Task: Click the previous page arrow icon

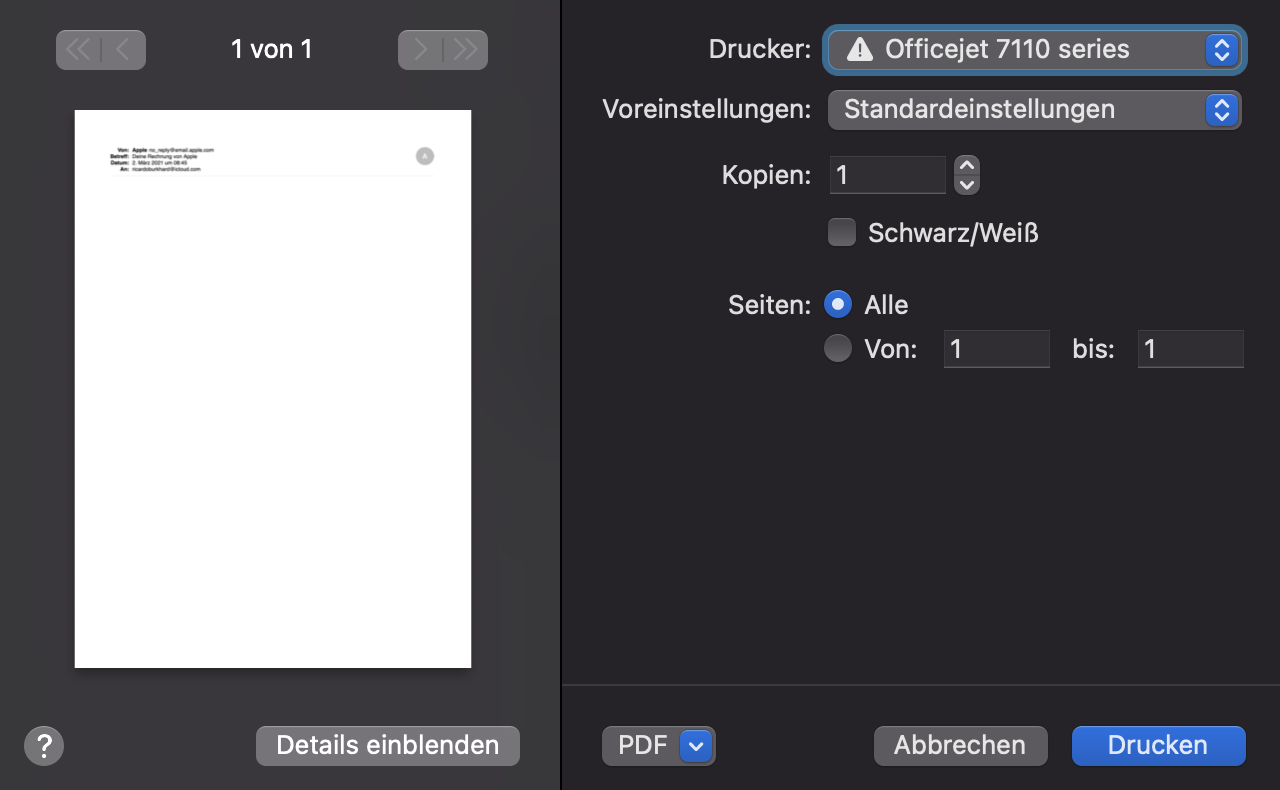Action: pos(123,50)
